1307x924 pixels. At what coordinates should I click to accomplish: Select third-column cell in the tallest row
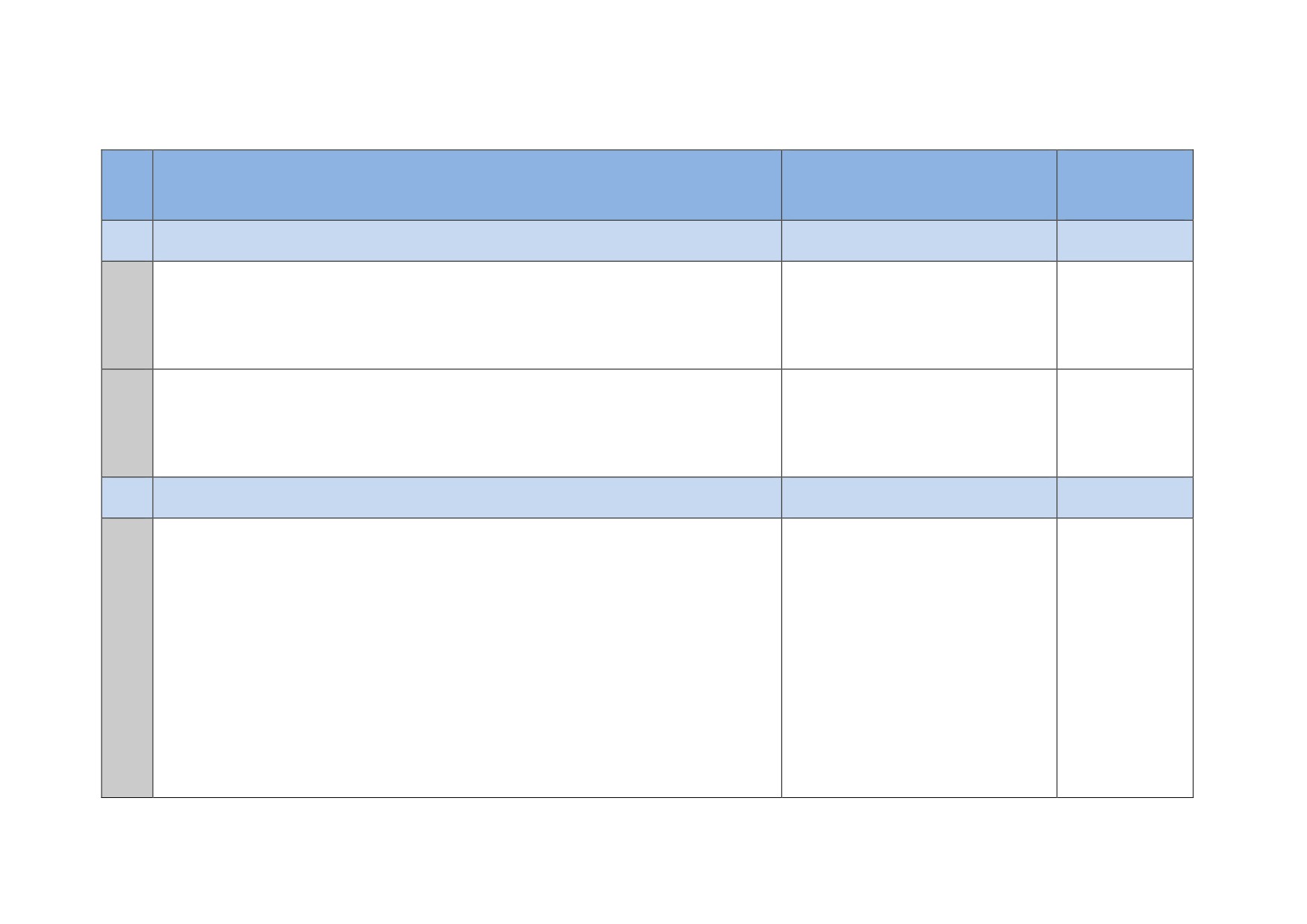click(919, 658)
